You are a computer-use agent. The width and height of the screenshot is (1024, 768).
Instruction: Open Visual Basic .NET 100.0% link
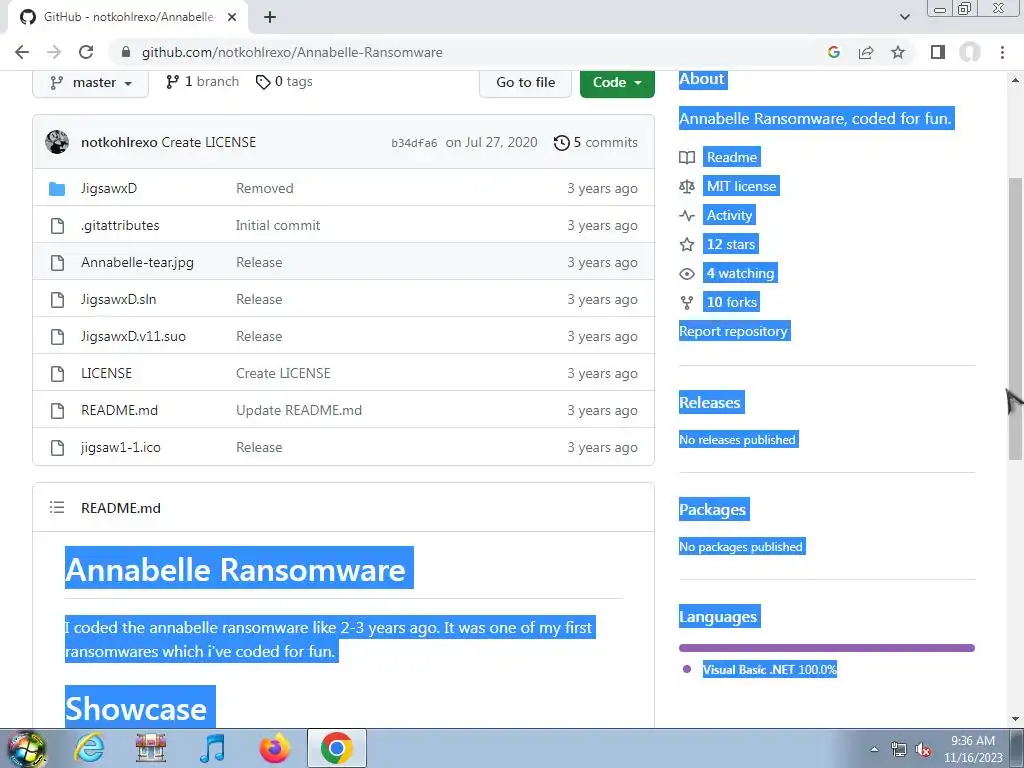[x=769, y=669]
